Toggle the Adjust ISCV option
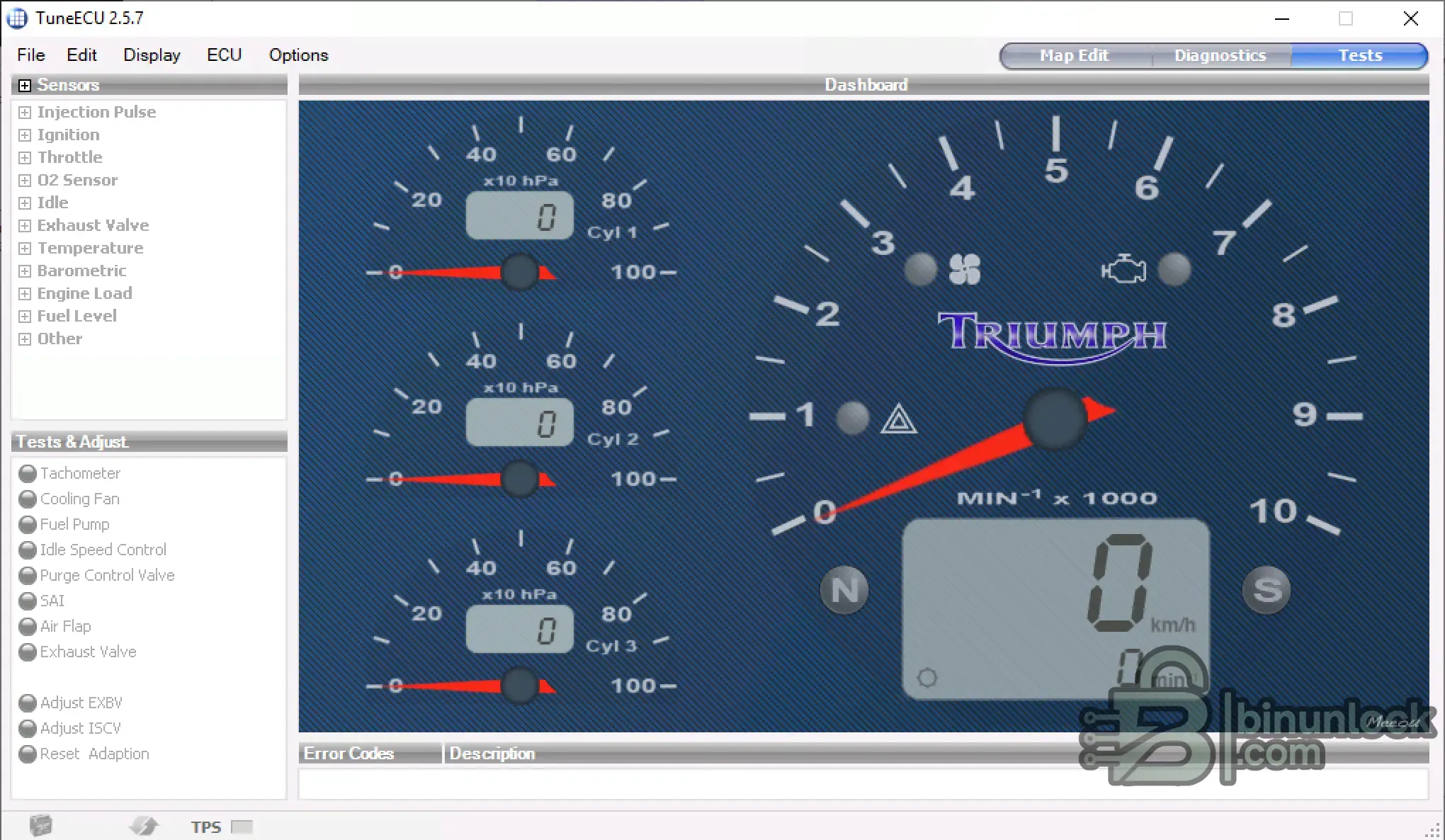Image resolution: width=1445 pixels, height=840 pixels. [28, 728]
